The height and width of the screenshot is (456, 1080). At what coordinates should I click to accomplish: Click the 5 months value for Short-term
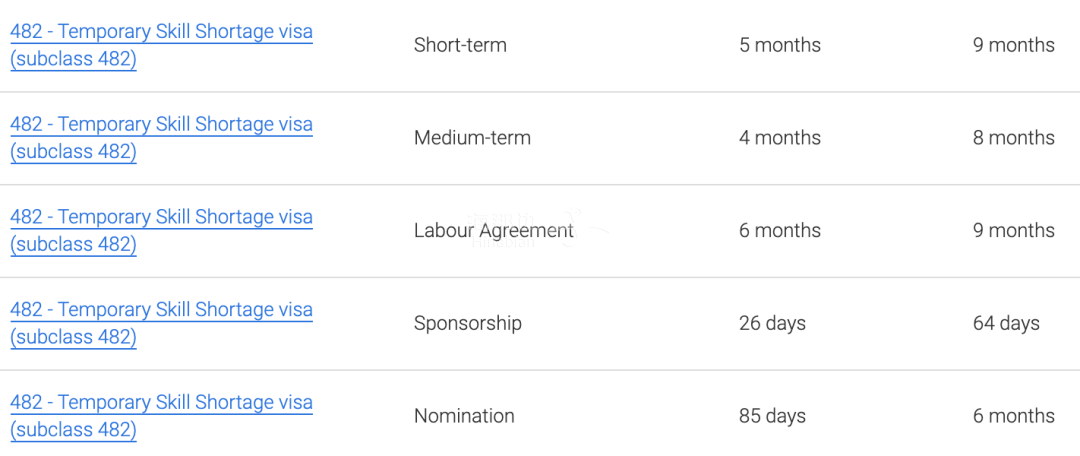[x=780, y=45]
